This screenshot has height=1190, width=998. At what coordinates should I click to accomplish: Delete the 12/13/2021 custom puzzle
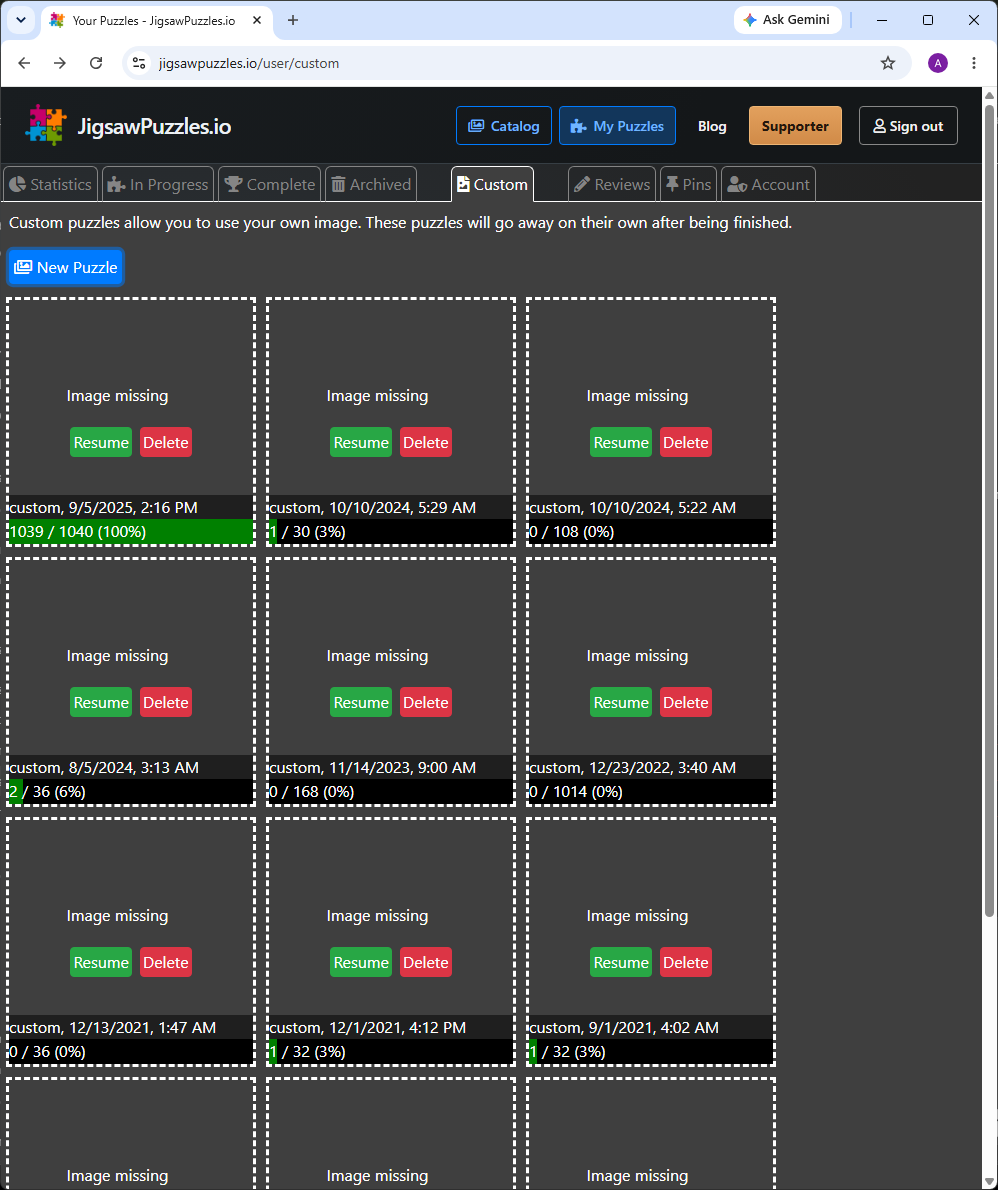point(166,962)
